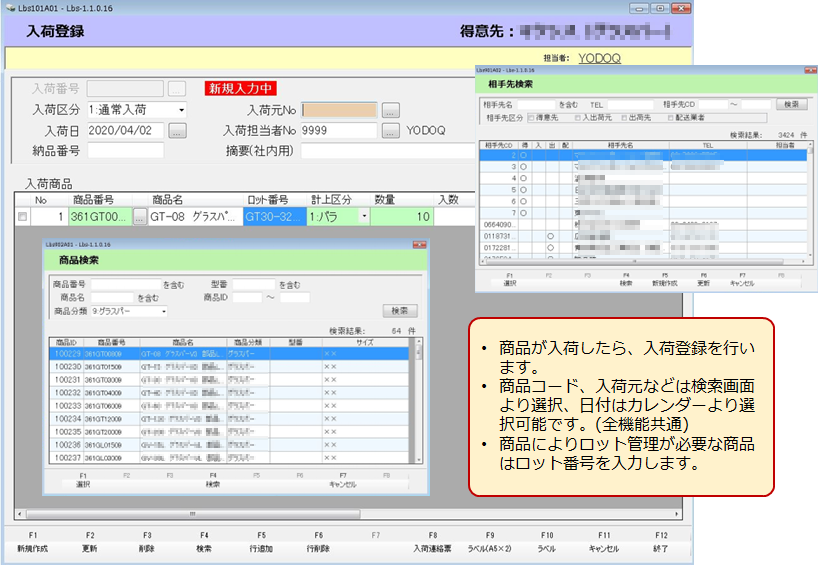Close the 商品検索 popup window
Screen dimensions: 818x565
point(419,244)
